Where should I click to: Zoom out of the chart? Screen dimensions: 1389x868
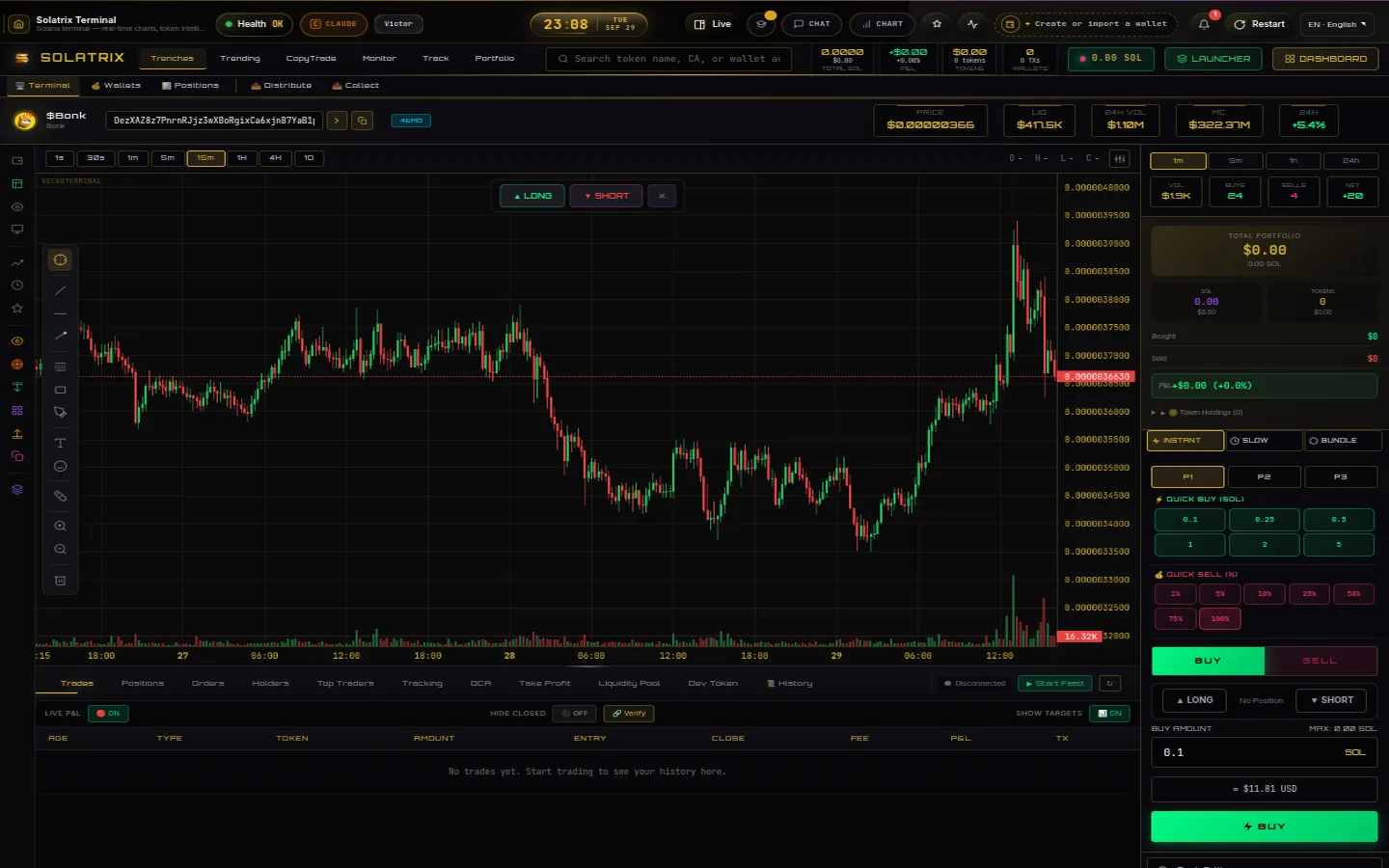[x=60, y=549]
